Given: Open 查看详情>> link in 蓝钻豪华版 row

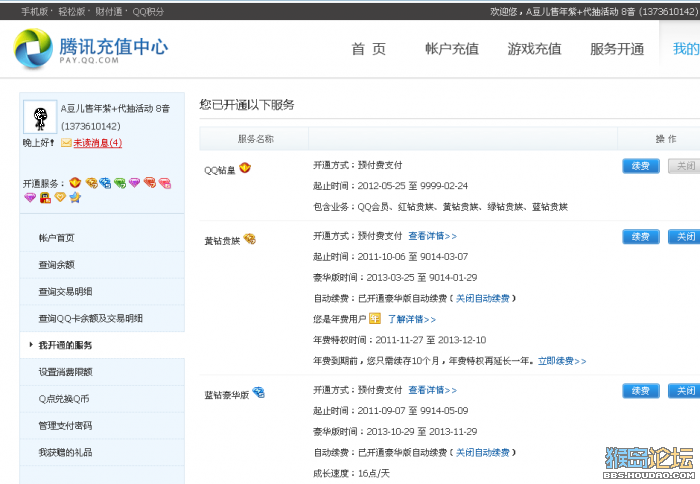Looking at the screenshot, I should (433, 390).
